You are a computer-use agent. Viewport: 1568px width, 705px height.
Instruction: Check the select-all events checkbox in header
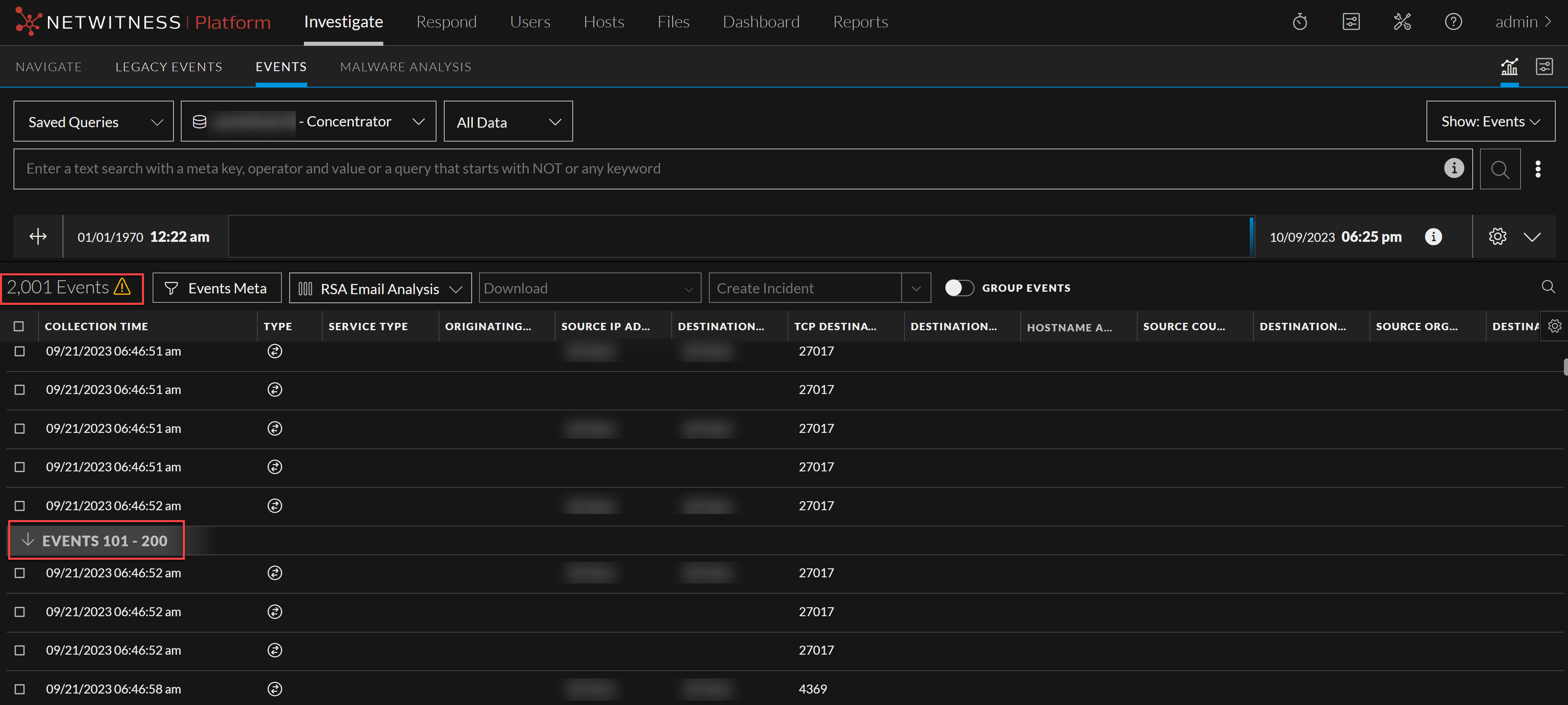(19, 327)
